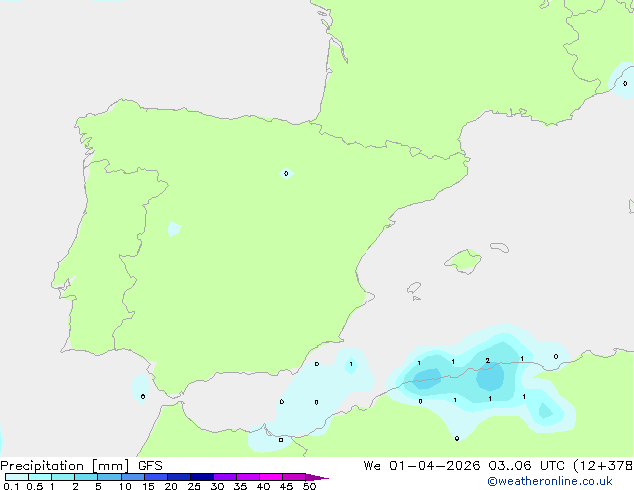634x490 pixels.
Task: Select the legend swatch between 10 and 15
Action: tap(133, 477)
